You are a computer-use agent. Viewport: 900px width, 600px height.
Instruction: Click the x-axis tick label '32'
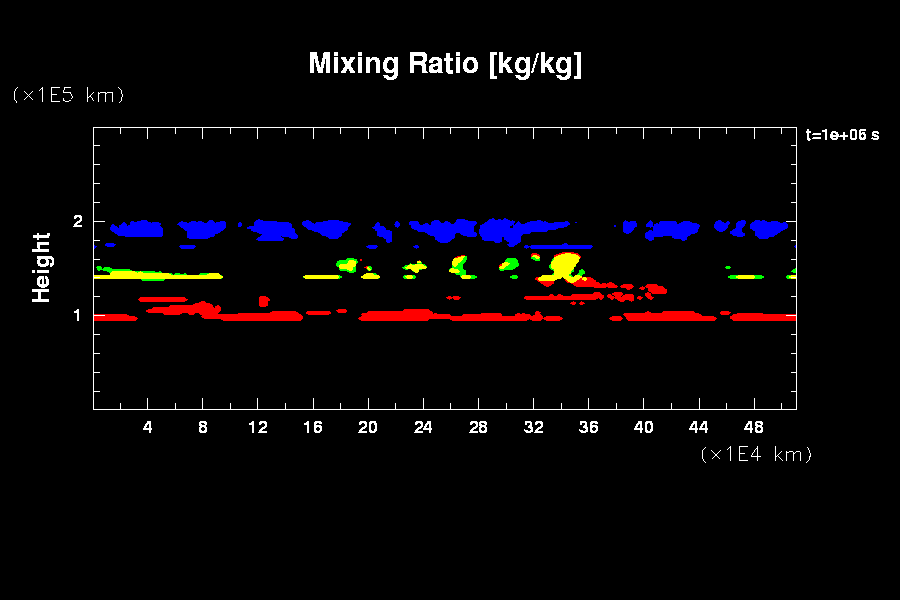(533, 427)
